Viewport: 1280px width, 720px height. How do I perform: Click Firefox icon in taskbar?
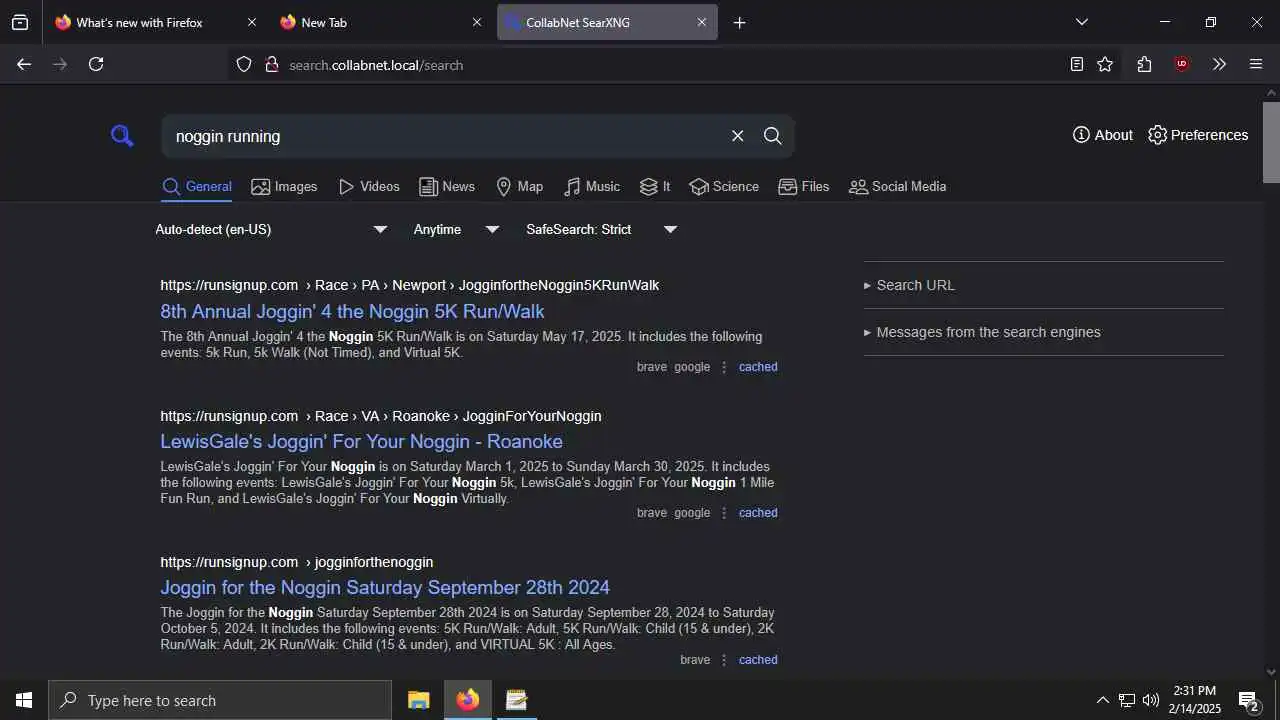click(x=468, y=700)
